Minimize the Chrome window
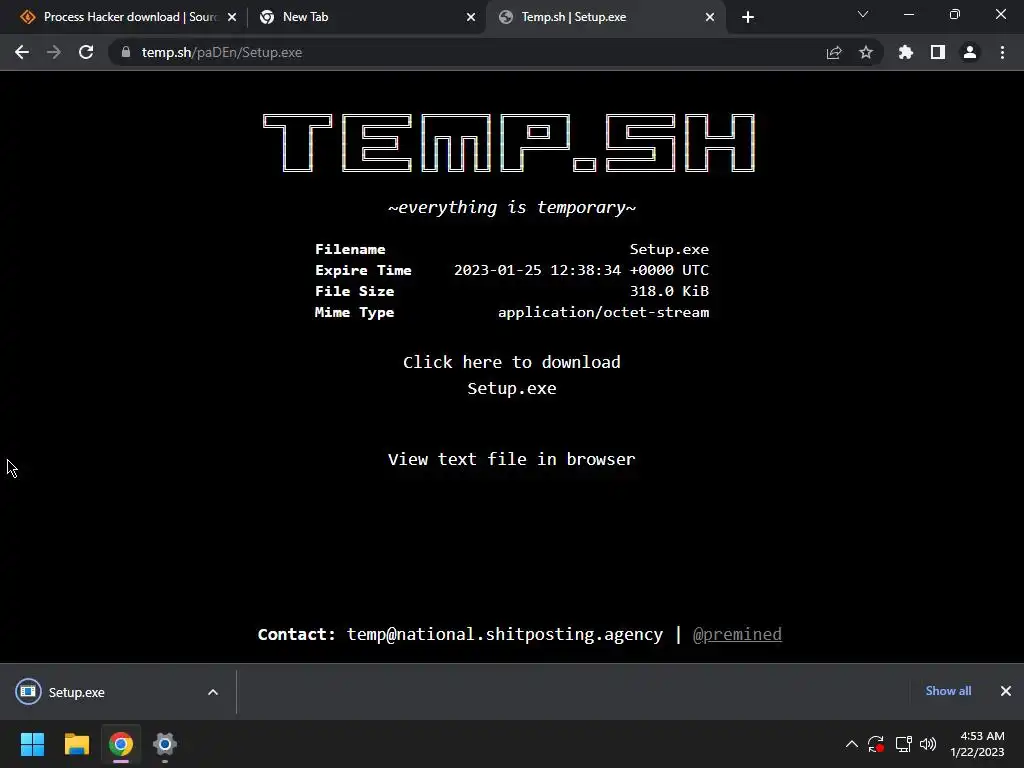The height and width of the screenshot is (768, 1024). pyautogui.click(x=908, y=14)
